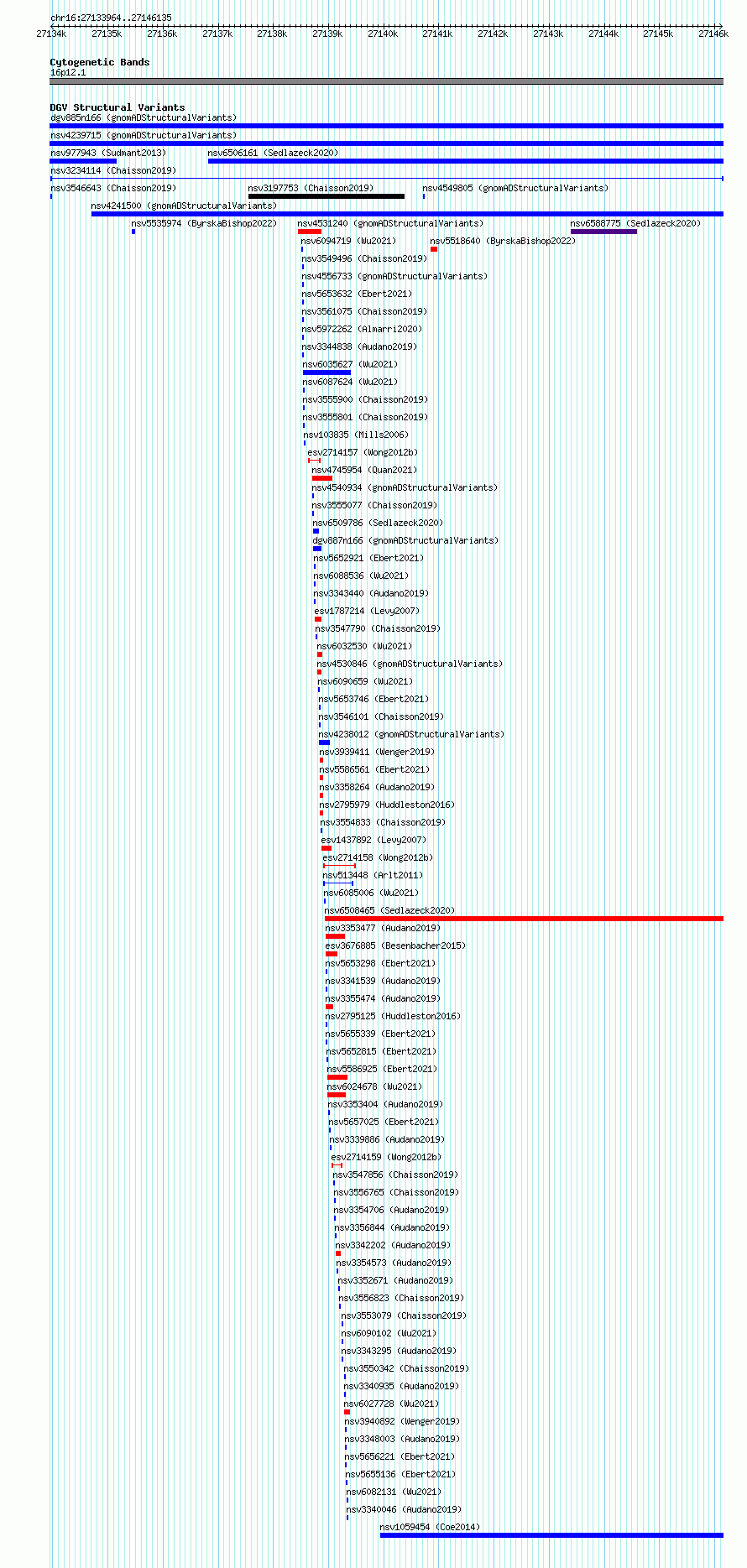The width and height of the screenshot is (747, 1568).
Task: Click the dgv885n166 gnomAD variant label
Action: [x=144, y=117]
